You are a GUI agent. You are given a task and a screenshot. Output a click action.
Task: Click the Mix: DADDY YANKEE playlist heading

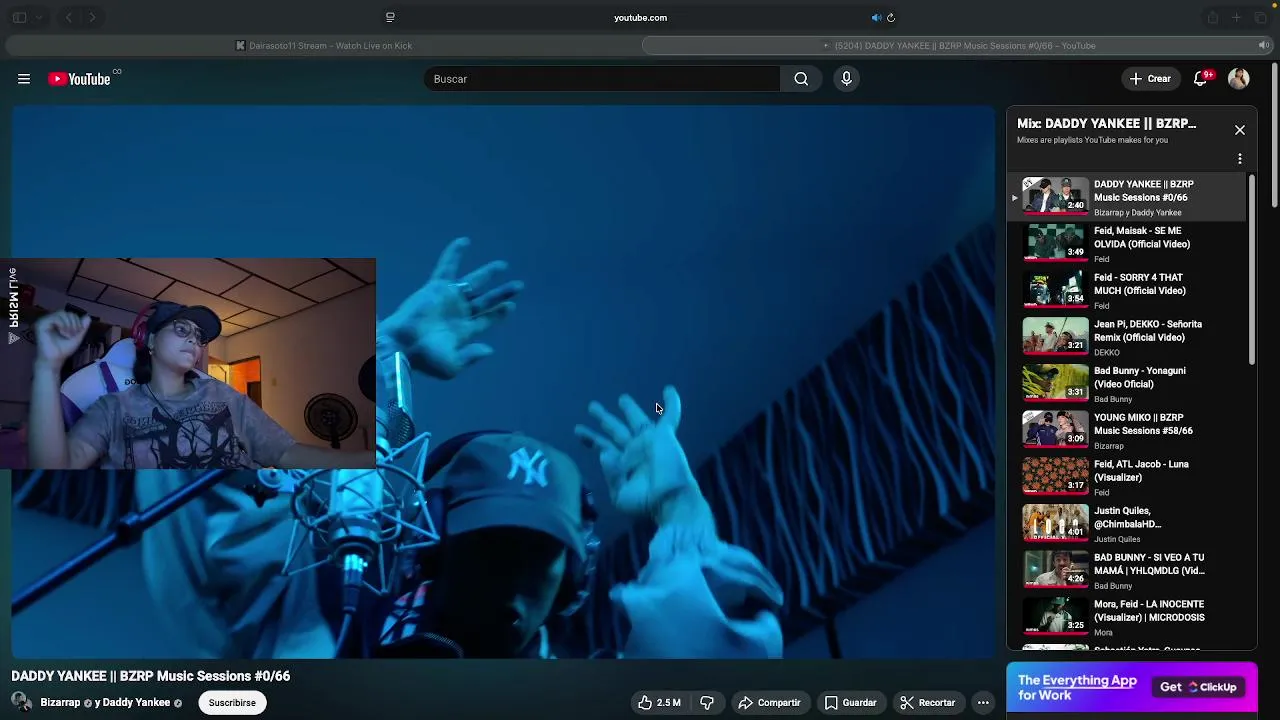(x=1106, y=123)
